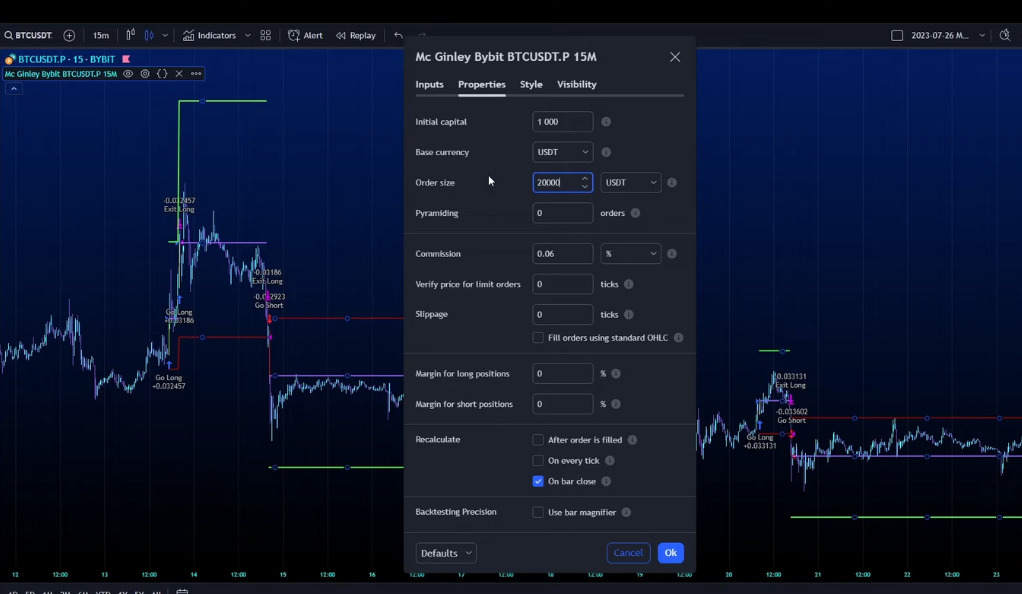Uncheck the On bar close checkbox
The height and width of the screenshot is (594, 1022).
(538, 481)
